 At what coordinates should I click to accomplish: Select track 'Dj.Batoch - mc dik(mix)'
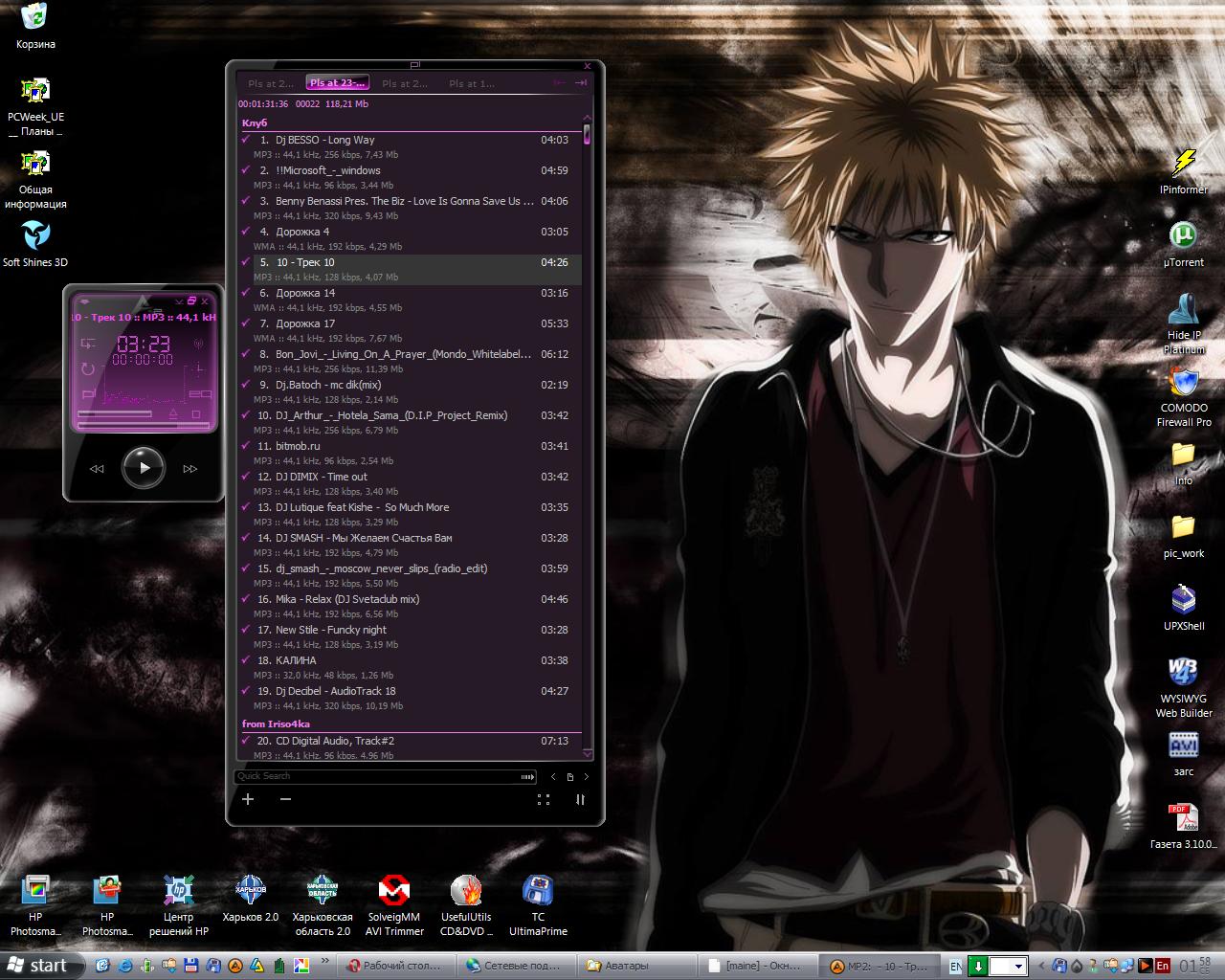tap(410, 391)
